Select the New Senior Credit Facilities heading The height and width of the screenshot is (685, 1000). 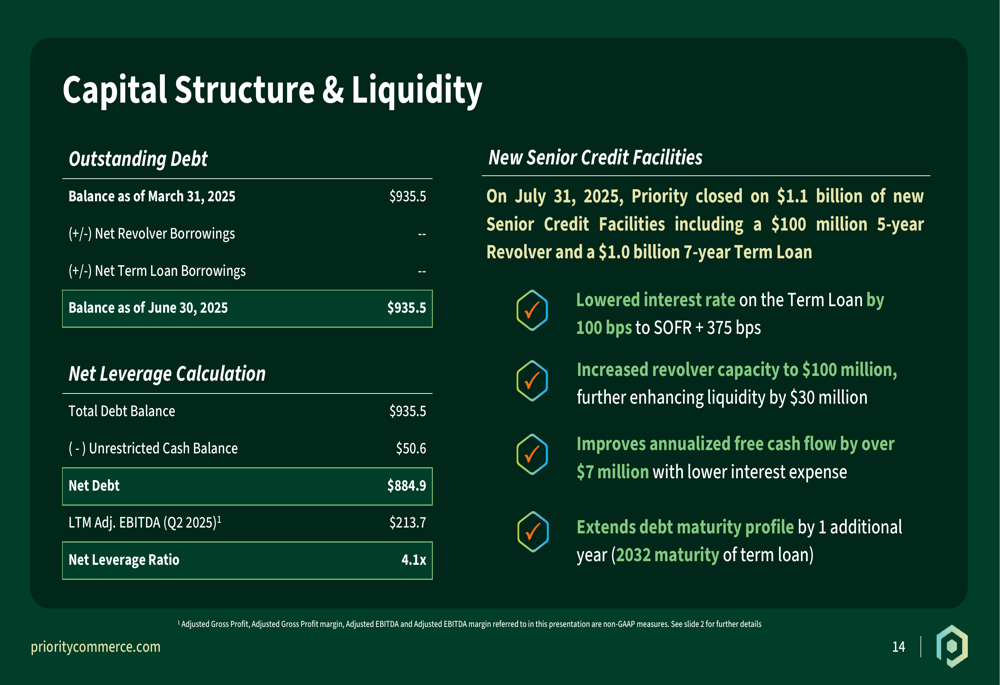coord(595,158)
